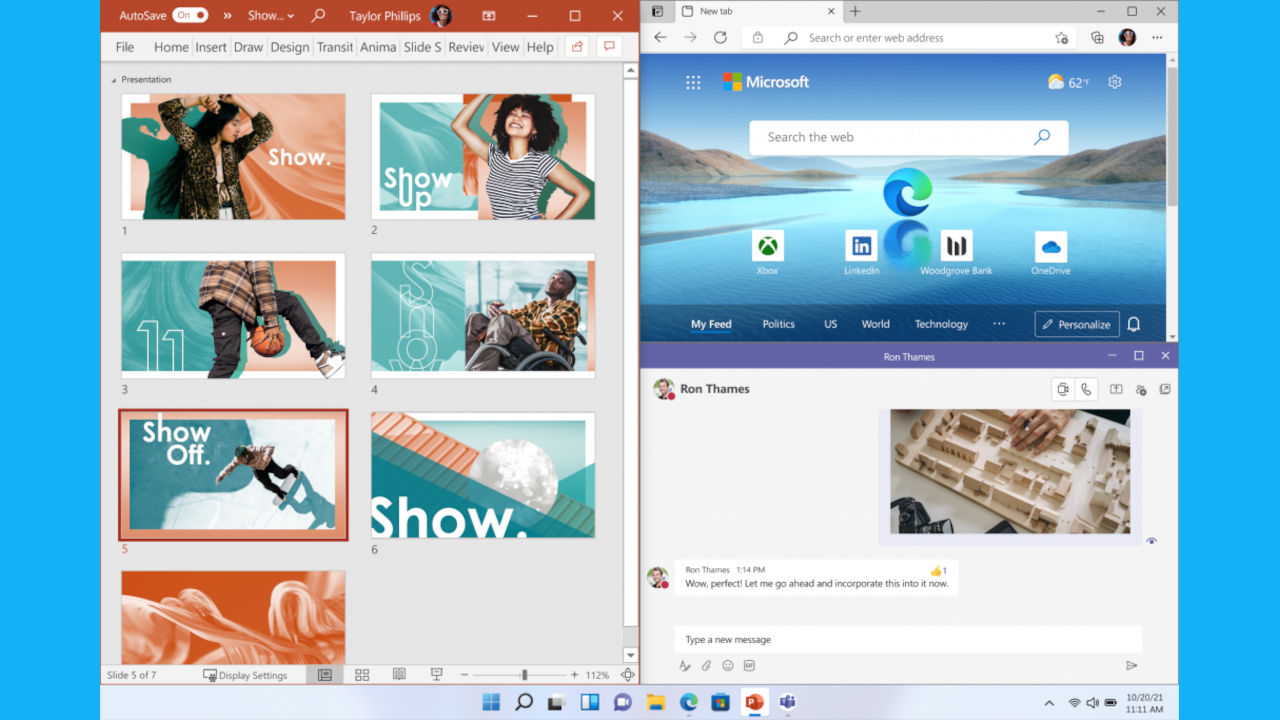Switch to Slide Sorter view icon
Image resolution: width=1280 pixels, height=720 pixels.
point(362,675)
